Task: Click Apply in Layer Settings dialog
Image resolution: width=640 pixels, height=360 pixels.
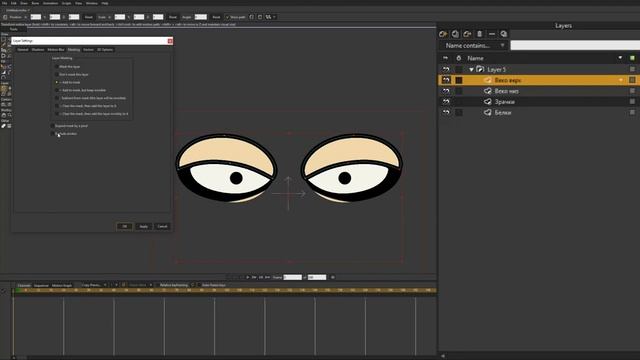Action: [x=144, y=227]
